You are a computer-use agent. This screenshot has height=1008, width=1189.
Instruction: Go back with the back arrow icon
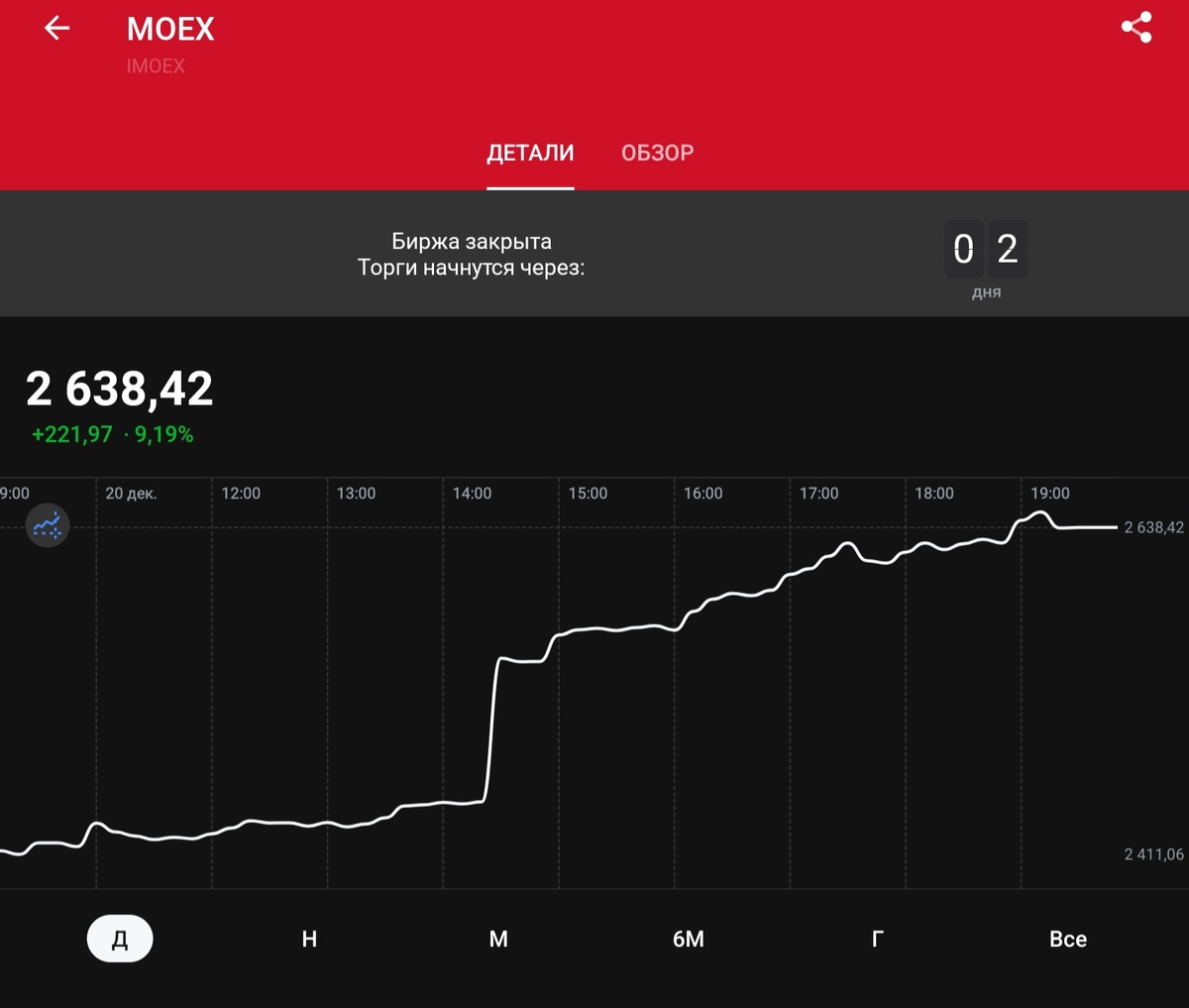55,28
